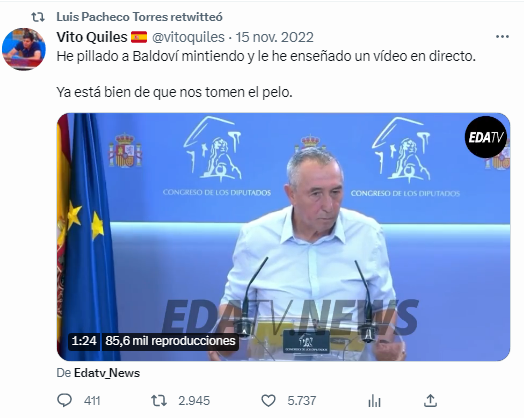Screen dimensions: 524x418
Task: View tweet analytics bar chart icon
Action: click(374, 400)
